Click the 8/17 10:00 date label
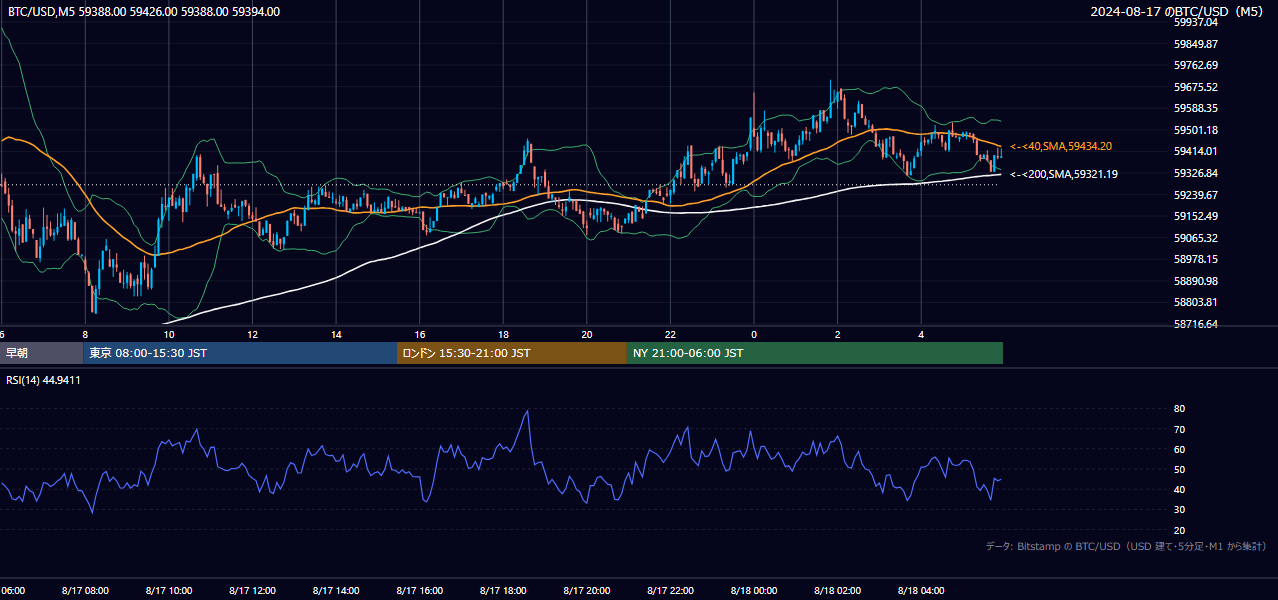1278x600 pixels. pyautogui.click(x=168, y=590)
